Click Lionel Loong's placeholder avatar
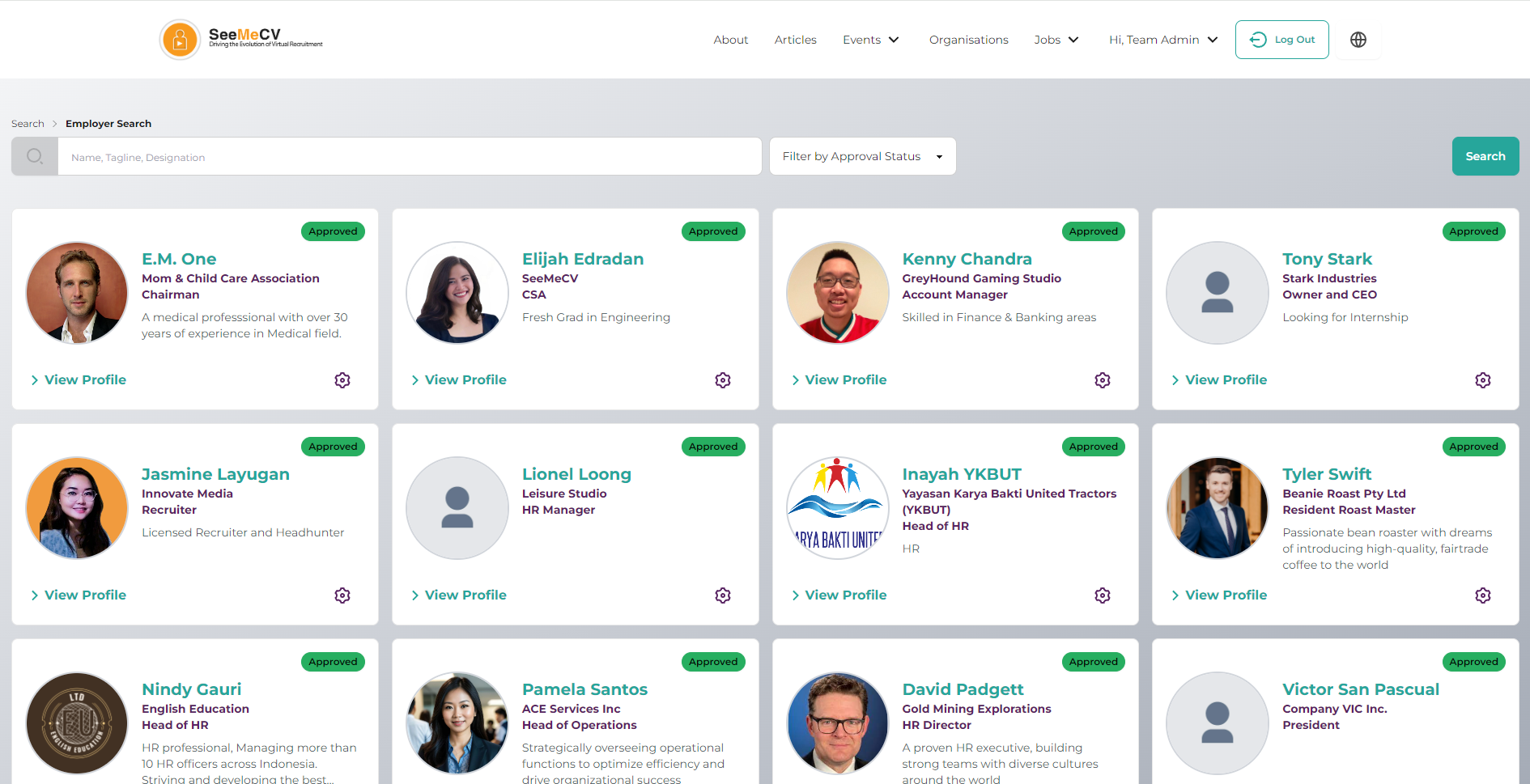1530x784 pixels. (457, 508)
